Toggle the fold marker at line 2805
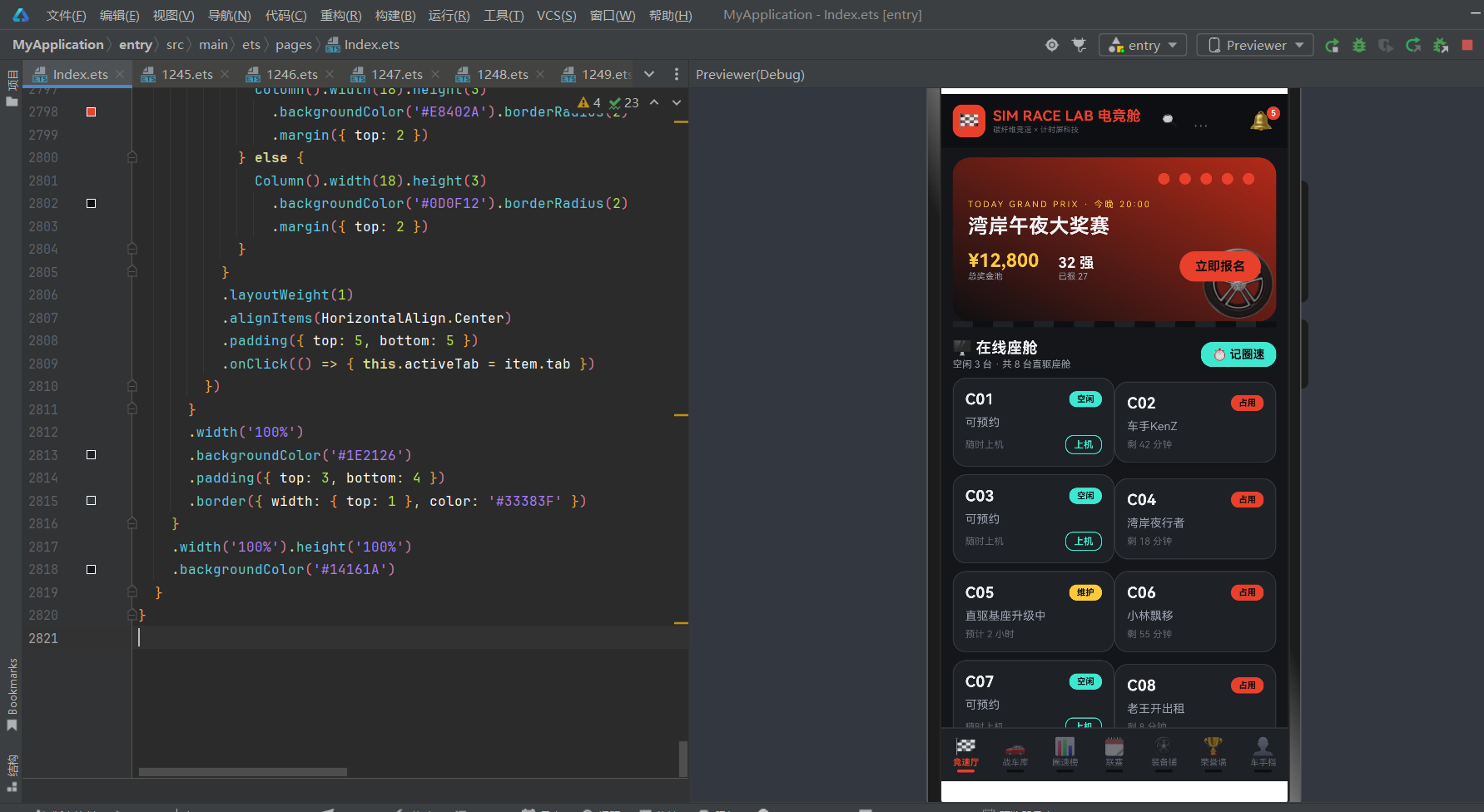Viewport: 1484px width, 812px height. click(x=132, y=272)
